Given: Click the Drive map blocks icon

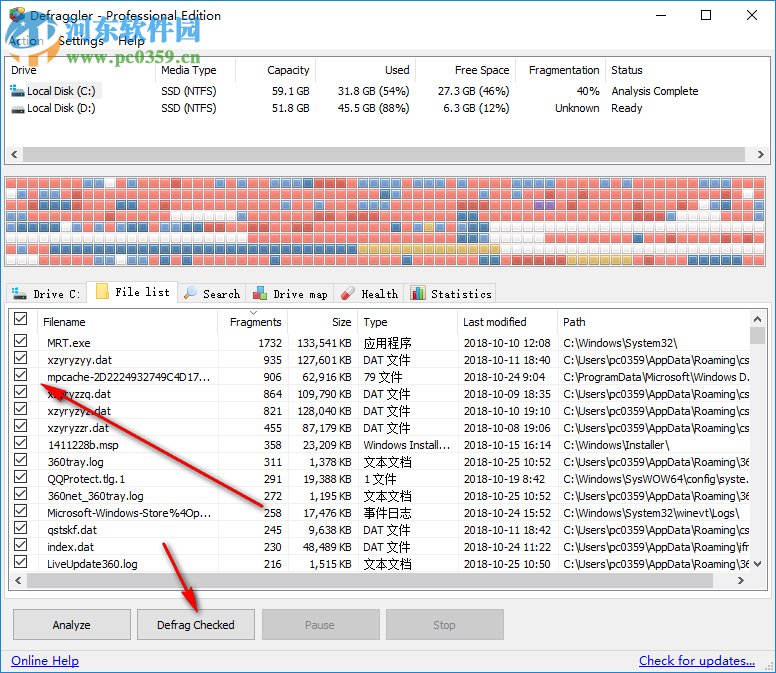Looking at the screenshot, I should pos(260,293).
